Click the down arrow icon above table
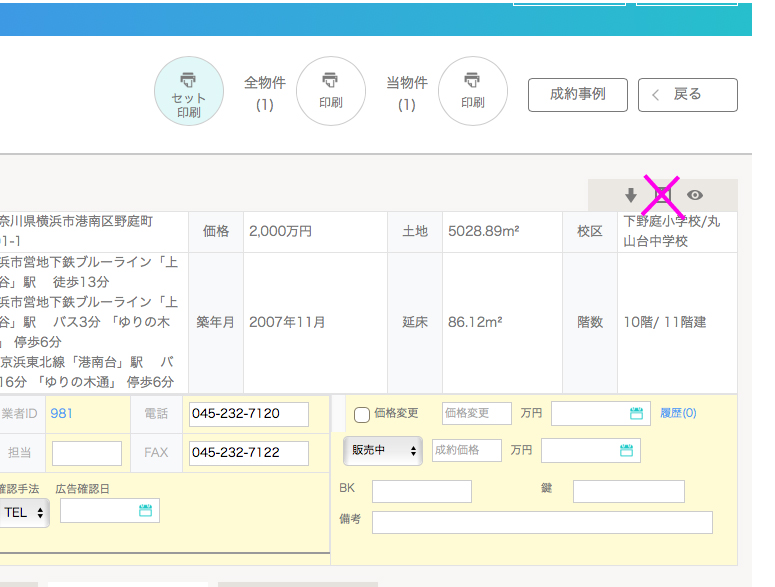This screenshot has height=587, width=775. (631, 195)
